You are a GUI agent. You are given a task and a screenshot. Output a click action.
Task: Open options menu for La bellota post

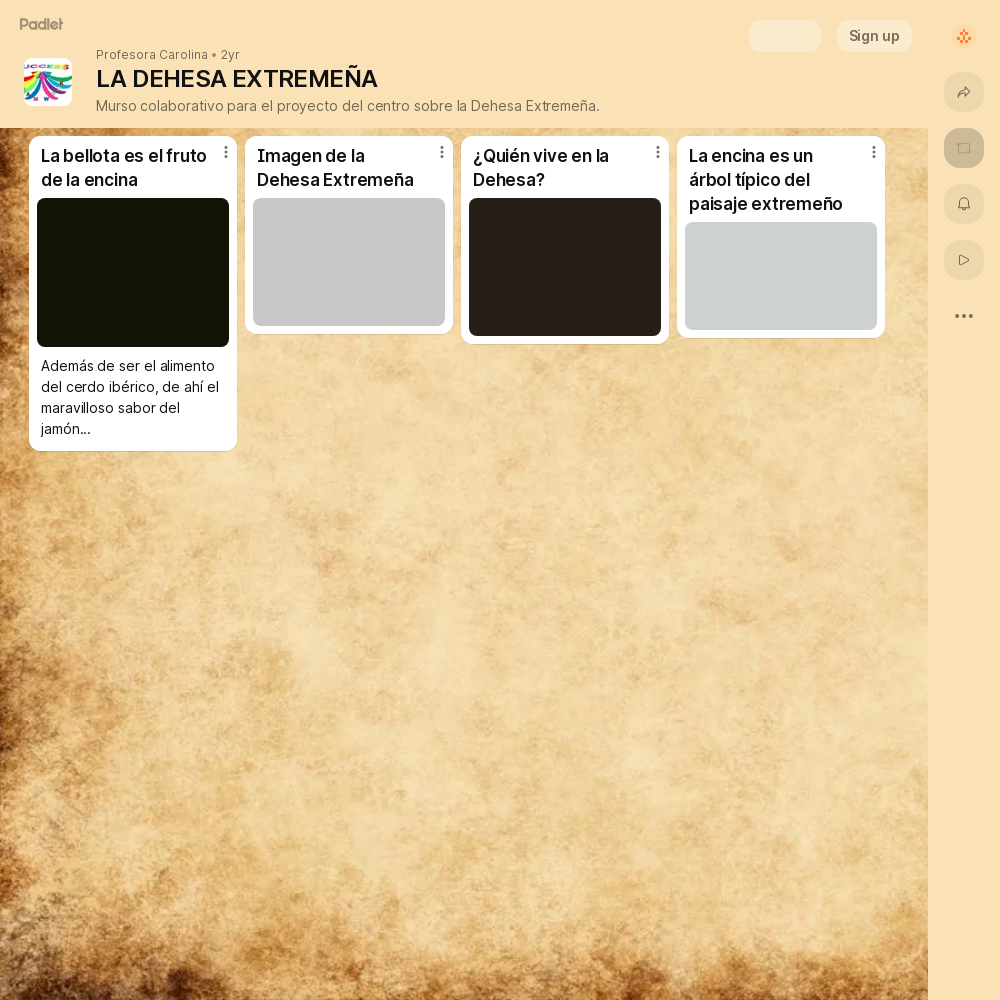coord(226,152)
